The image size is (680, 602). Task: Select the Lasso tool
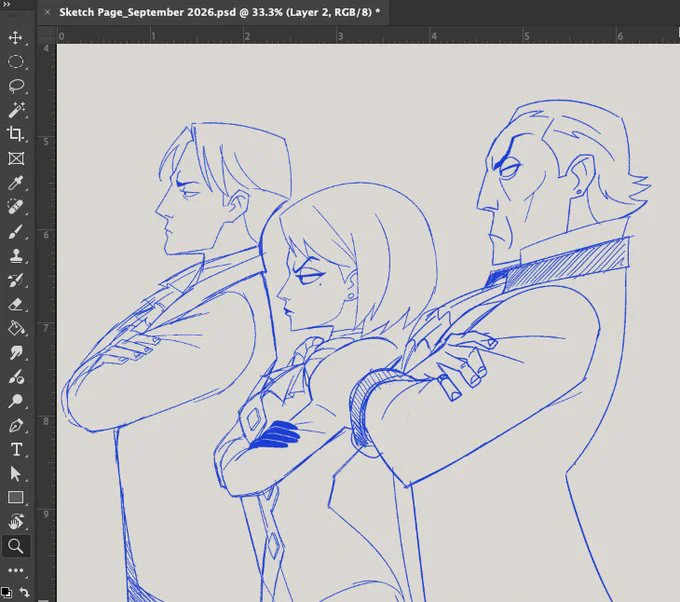click(x=16, y=86)
